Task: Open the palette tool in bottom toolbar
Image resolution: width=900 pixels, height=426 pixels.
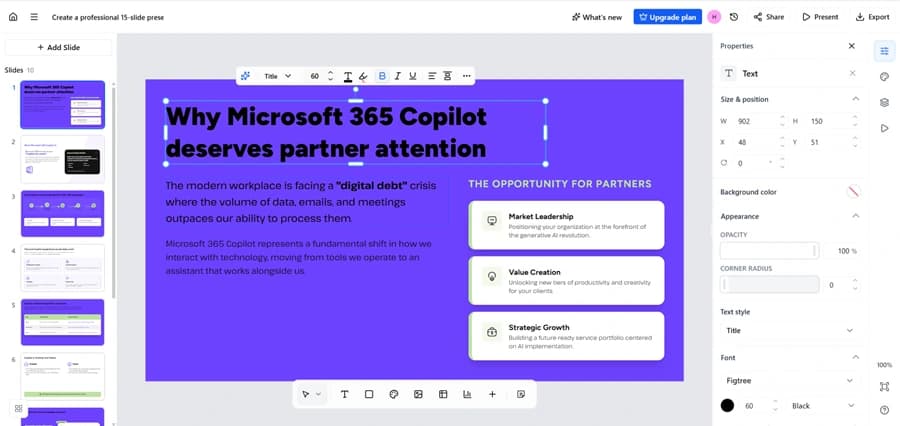Action: 394,394
